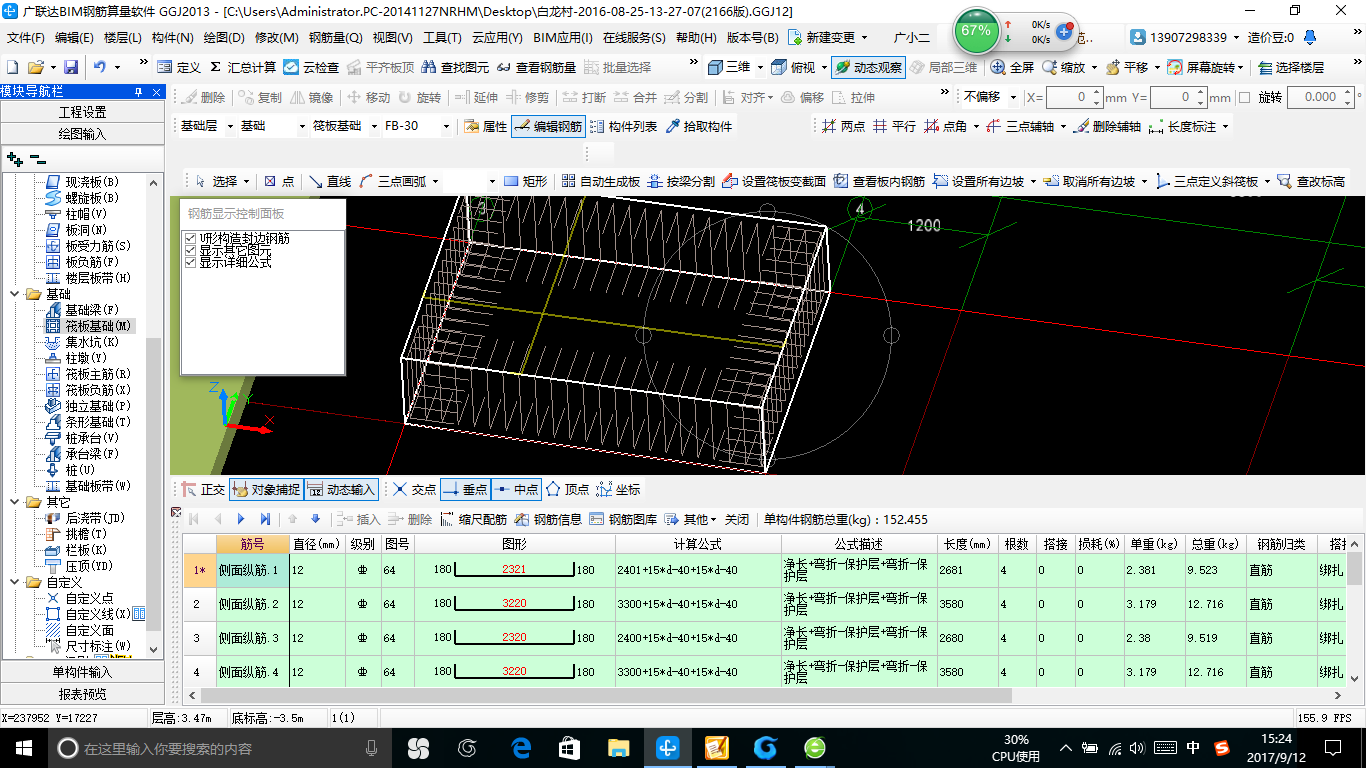Screen dimensions: 1366x768
Task: Tick the checkbox beside 旋转
Action: coord(1245,97)
